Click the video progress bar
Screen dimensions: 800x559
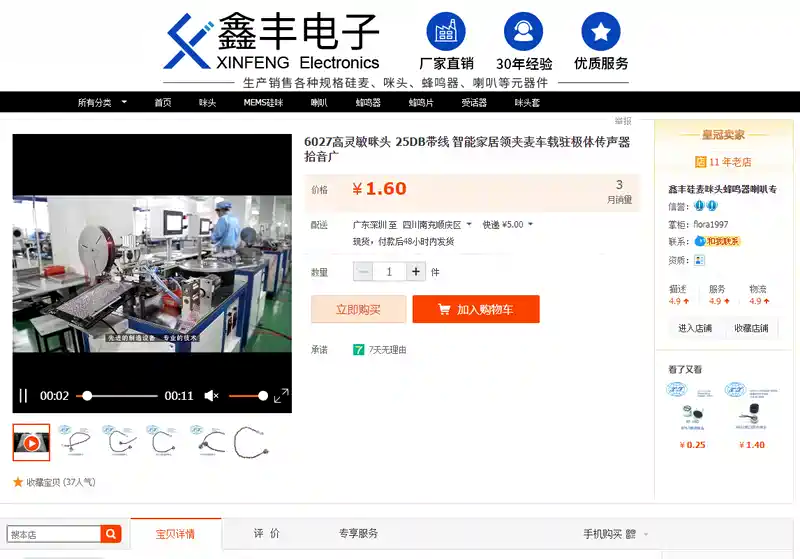pos(117,396)
